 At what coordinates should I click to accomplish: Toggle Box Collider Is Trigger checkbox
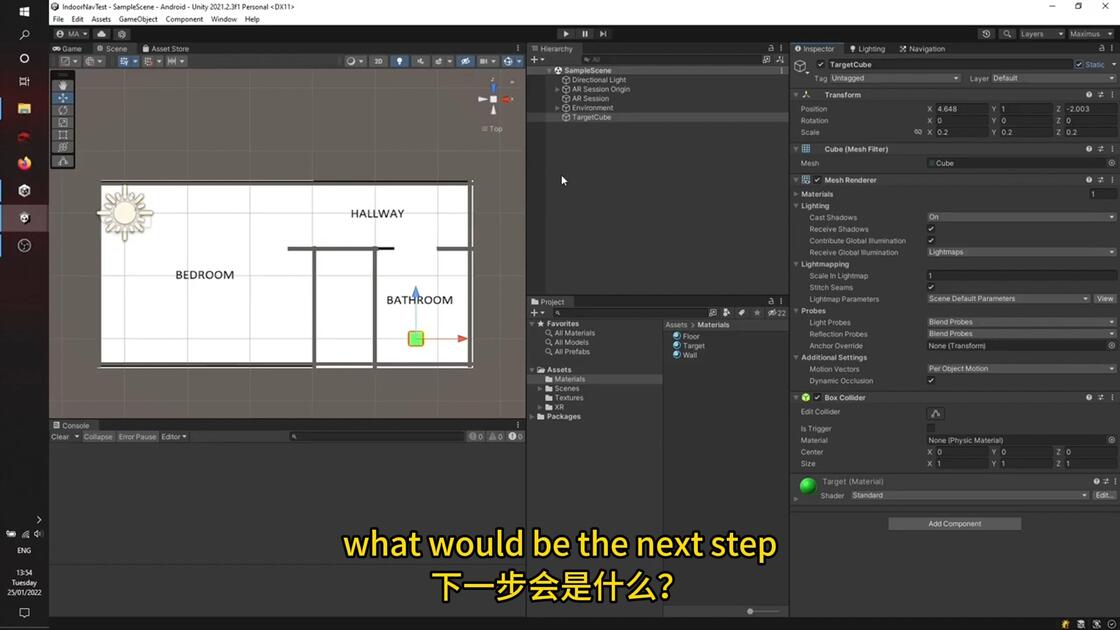point(931,429)
